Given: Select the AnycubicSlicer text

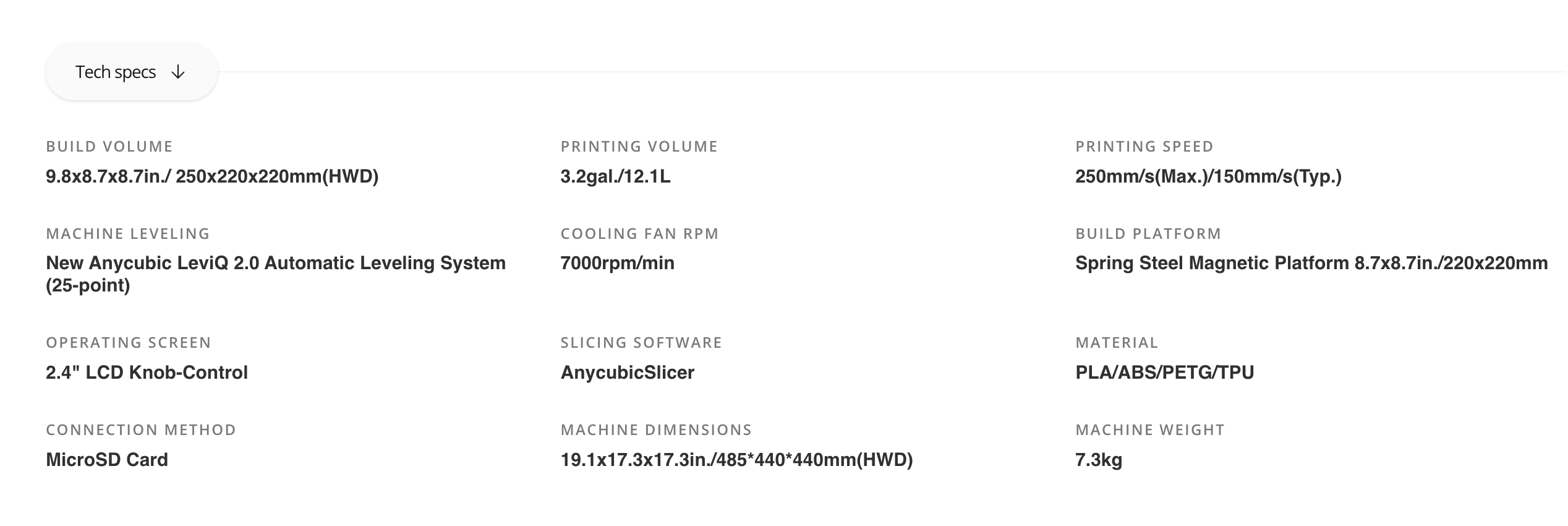Looking at the screenshot, I should (x=628, y=373).
